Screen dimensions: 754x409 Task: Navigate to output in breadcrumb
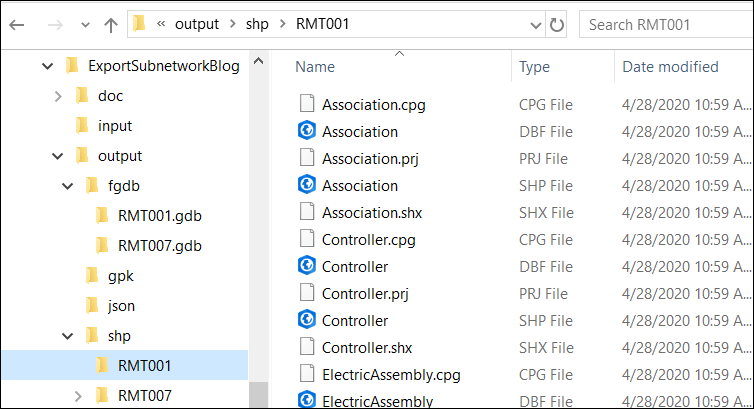pyautogui.click(x=197, y=24)
